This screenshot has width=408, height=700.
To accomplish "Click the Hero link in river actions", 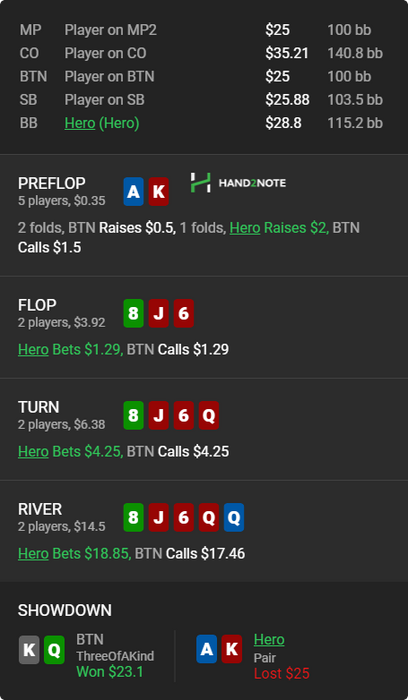I will coord(33,554).
